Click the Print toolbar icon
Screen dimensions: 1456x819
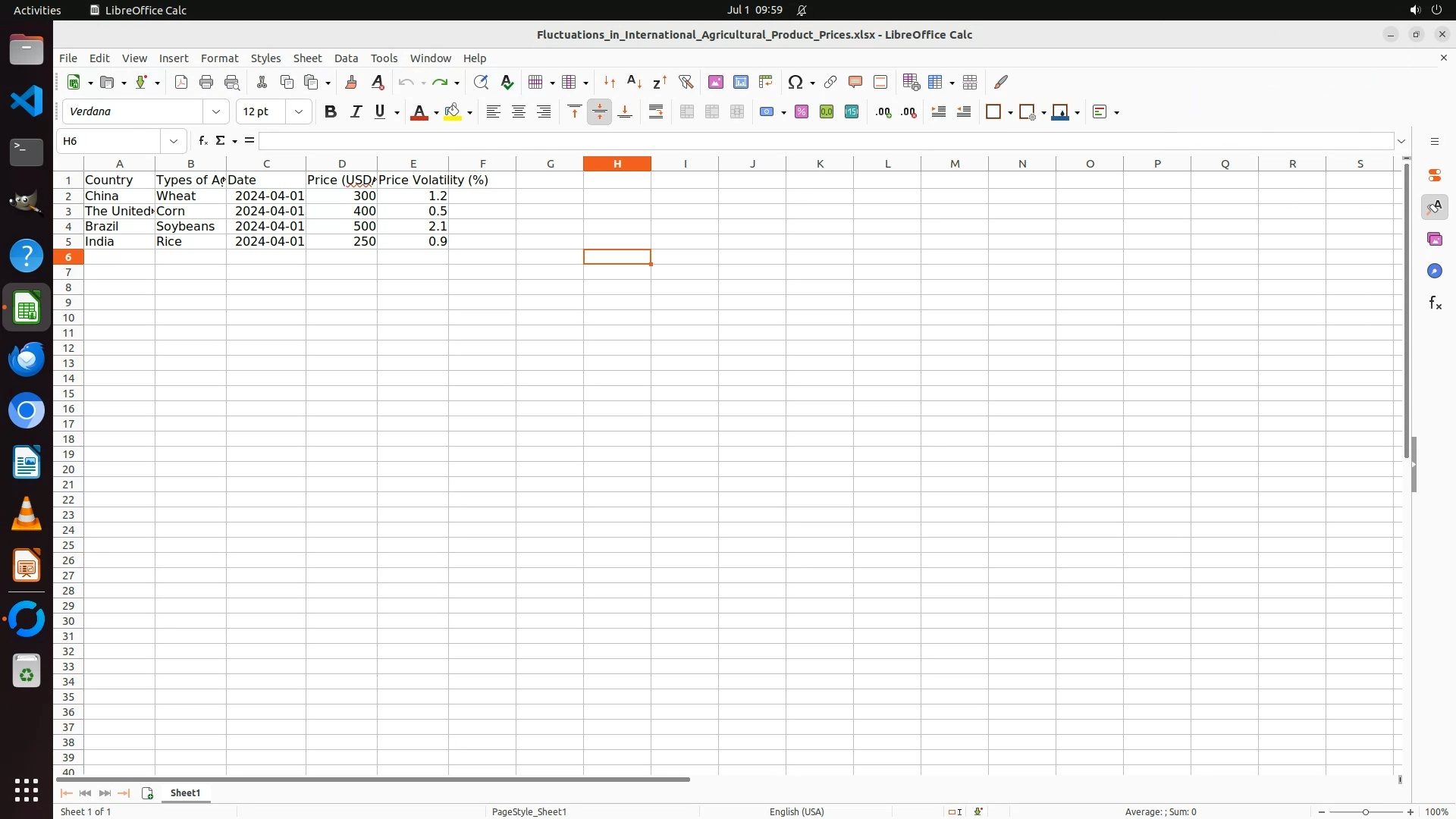point(206,82)
